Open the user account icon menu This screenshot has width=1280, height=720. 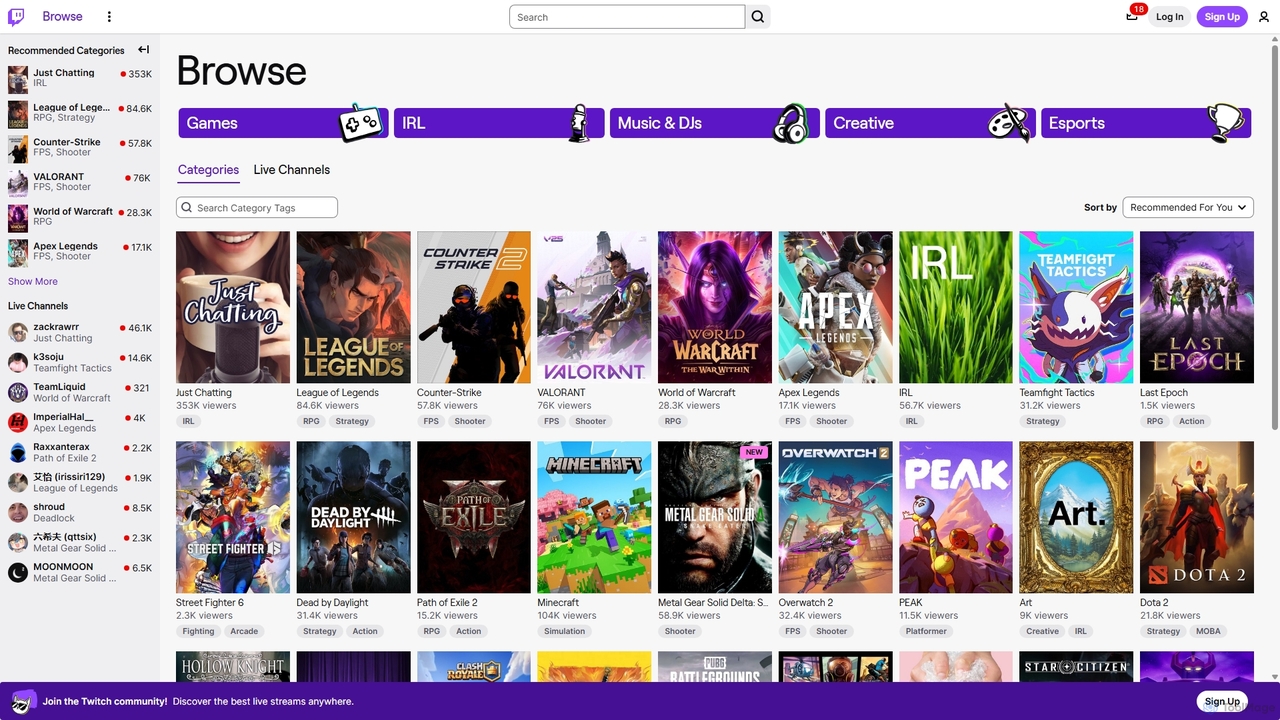(x=1264, y=16)
